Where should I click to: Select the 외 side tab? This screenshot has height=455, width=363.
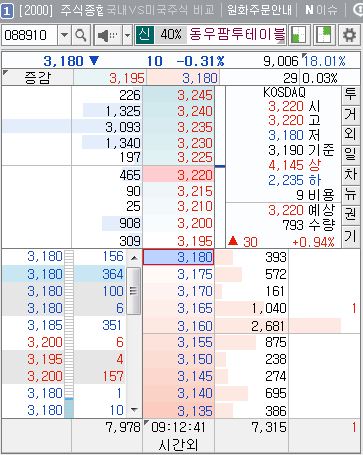click(x=350, y=134)
